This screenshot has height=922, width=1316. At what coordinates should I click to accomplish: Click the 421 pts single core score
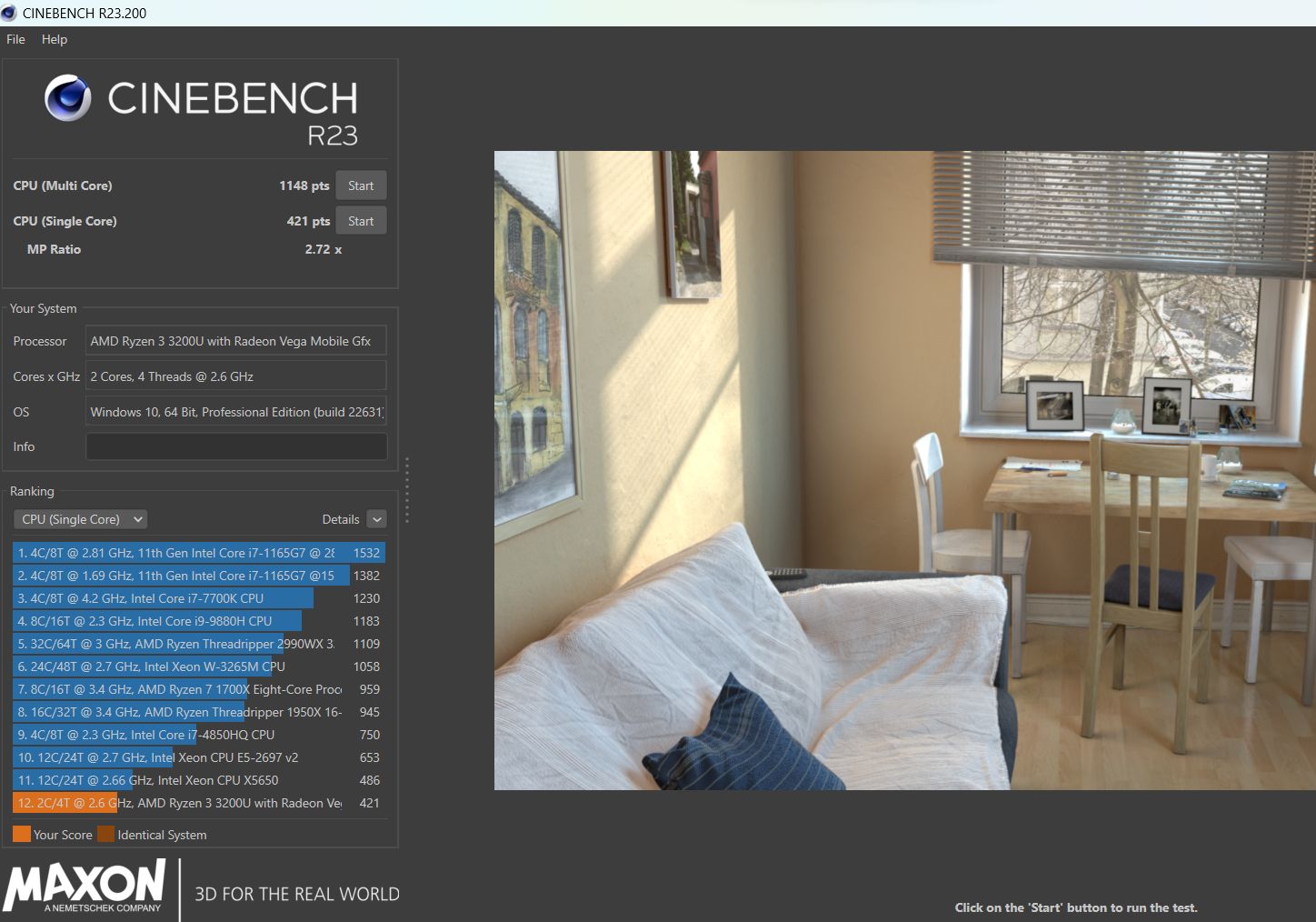pyautogui.click(x=308, y=221)
